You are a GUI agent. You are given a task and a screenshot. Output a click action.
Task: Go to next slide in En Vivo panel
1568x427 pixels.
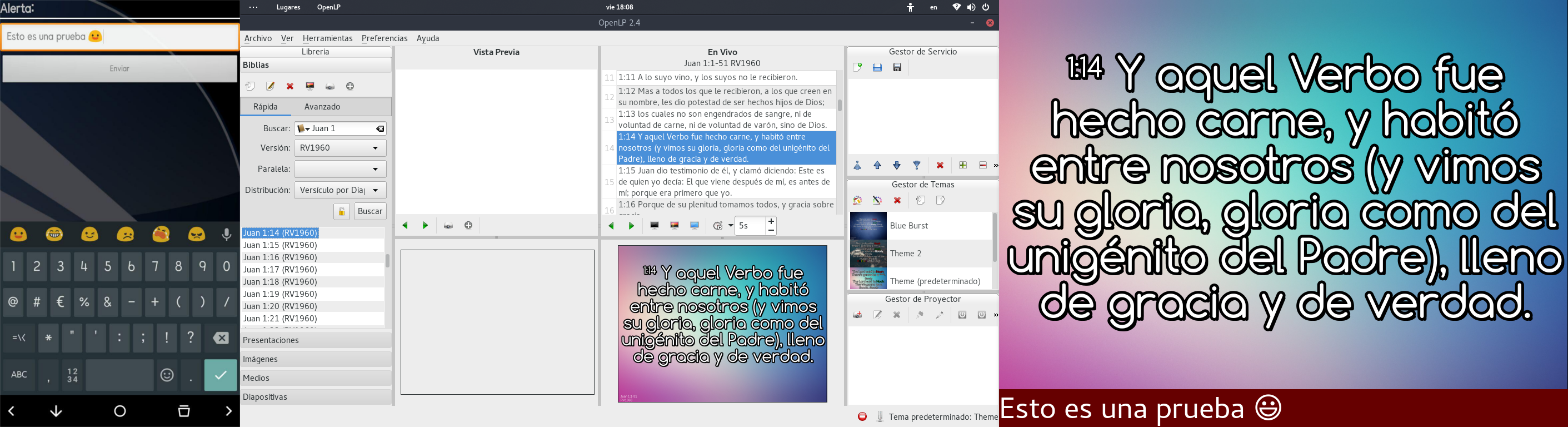pyautogui.click(x=631, y=225)
